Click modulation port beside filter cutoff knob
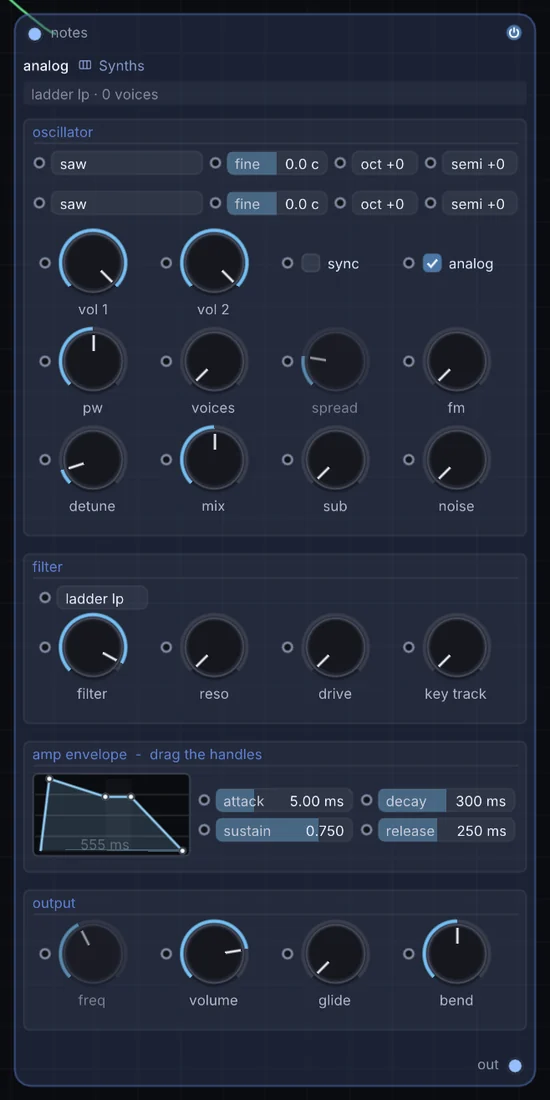Viewport: 550px width, 1100px height. (x=46, y=647)
